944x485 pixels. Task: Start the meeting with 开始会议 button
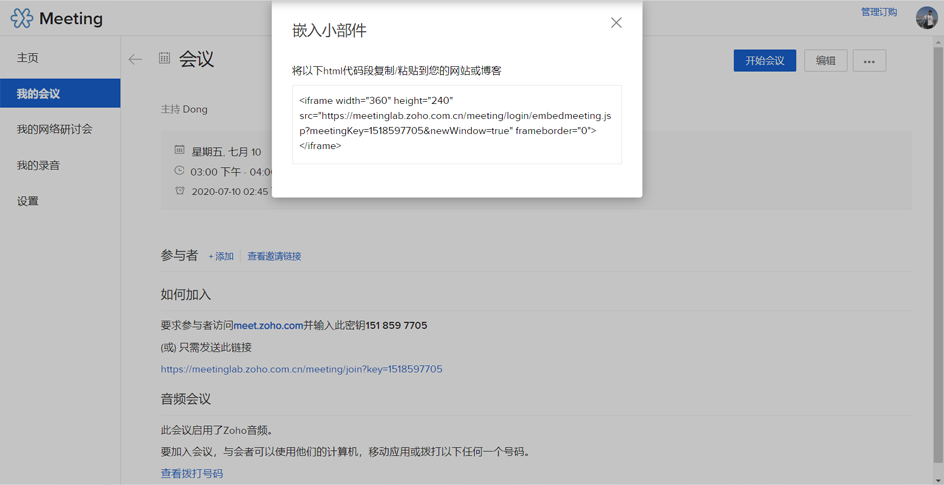tap(764, 61)
